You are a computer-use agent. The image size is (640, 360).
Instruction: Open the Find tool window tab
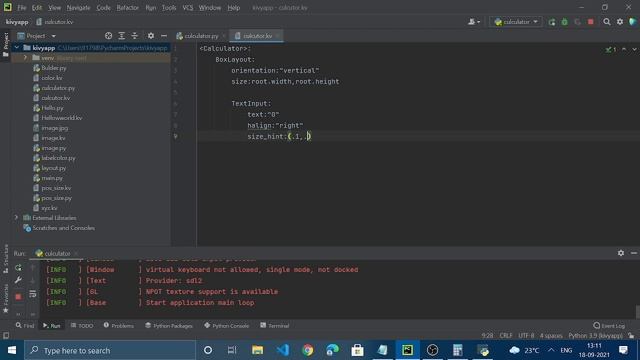click(25, 325)
